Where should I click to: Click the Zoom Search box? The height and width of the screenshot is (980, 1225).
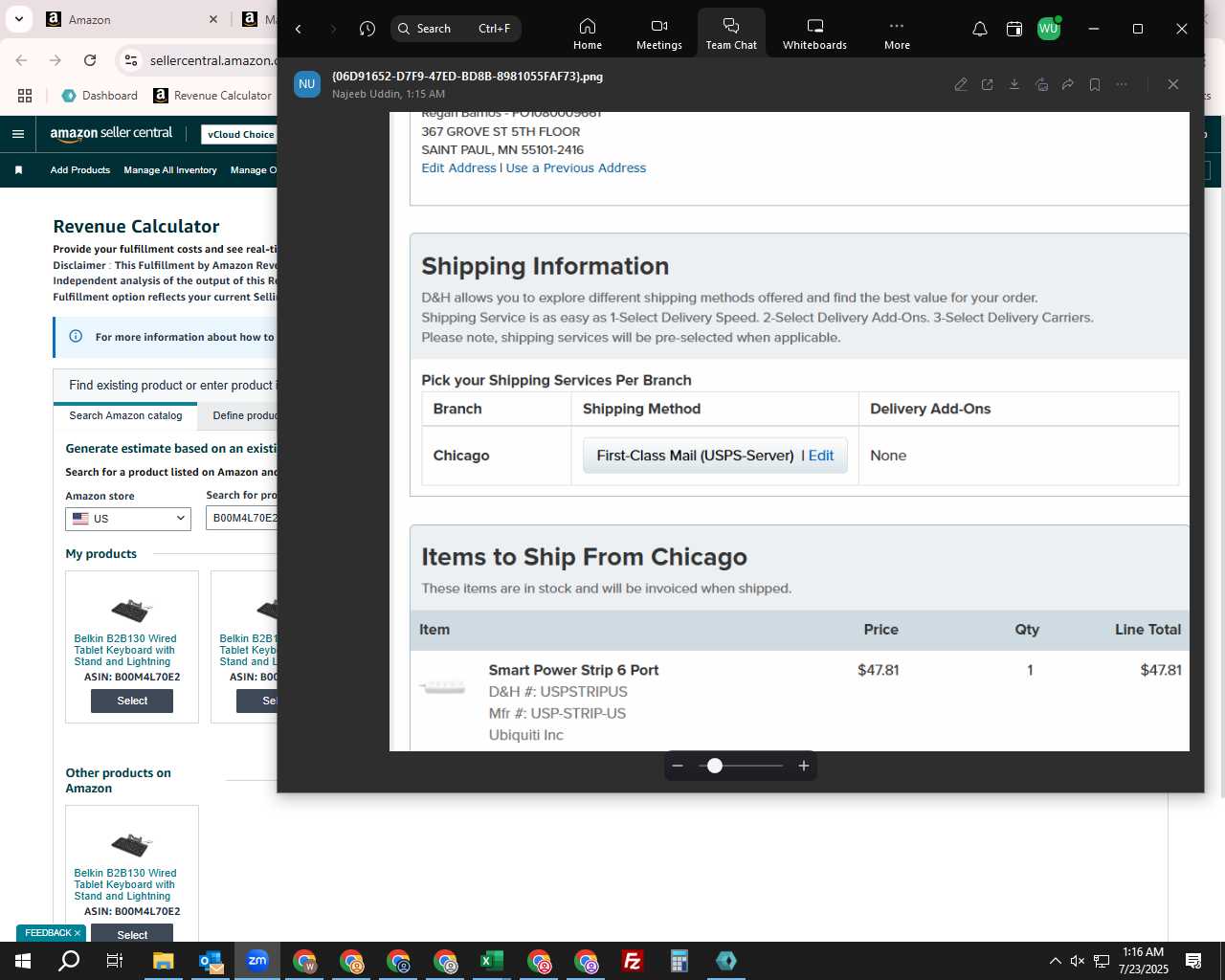pyautogui.click(x=456, y=29)
